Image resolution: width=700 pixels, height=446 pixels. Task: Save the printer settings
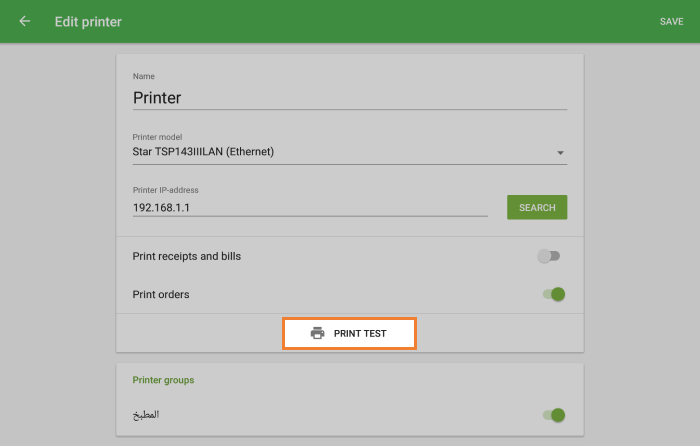(x=671, y=21)
